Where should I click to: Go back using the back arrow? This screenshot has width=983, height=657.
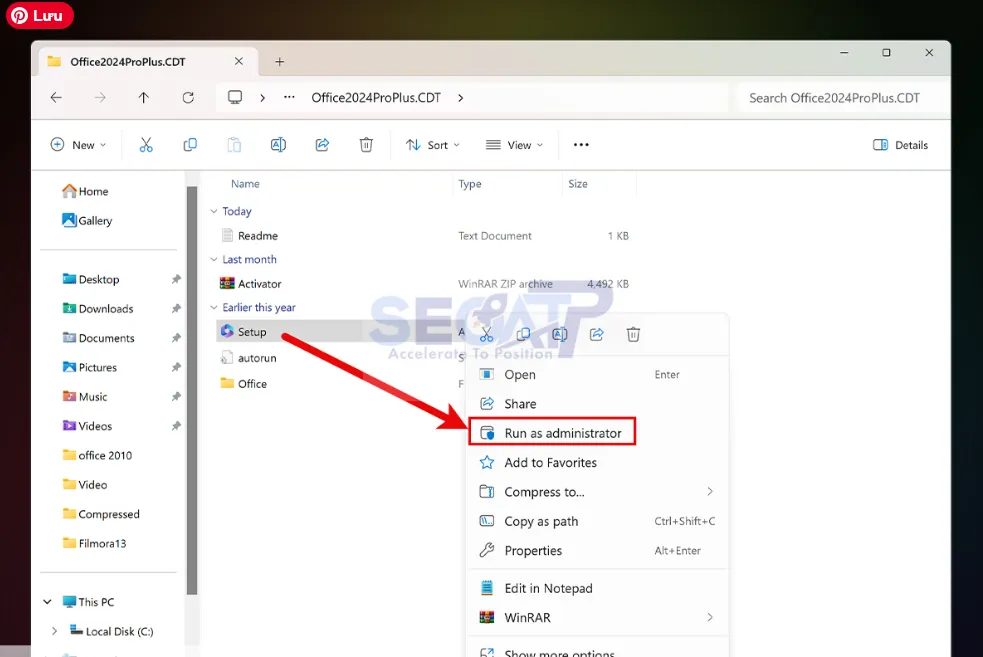click(56, 97)
